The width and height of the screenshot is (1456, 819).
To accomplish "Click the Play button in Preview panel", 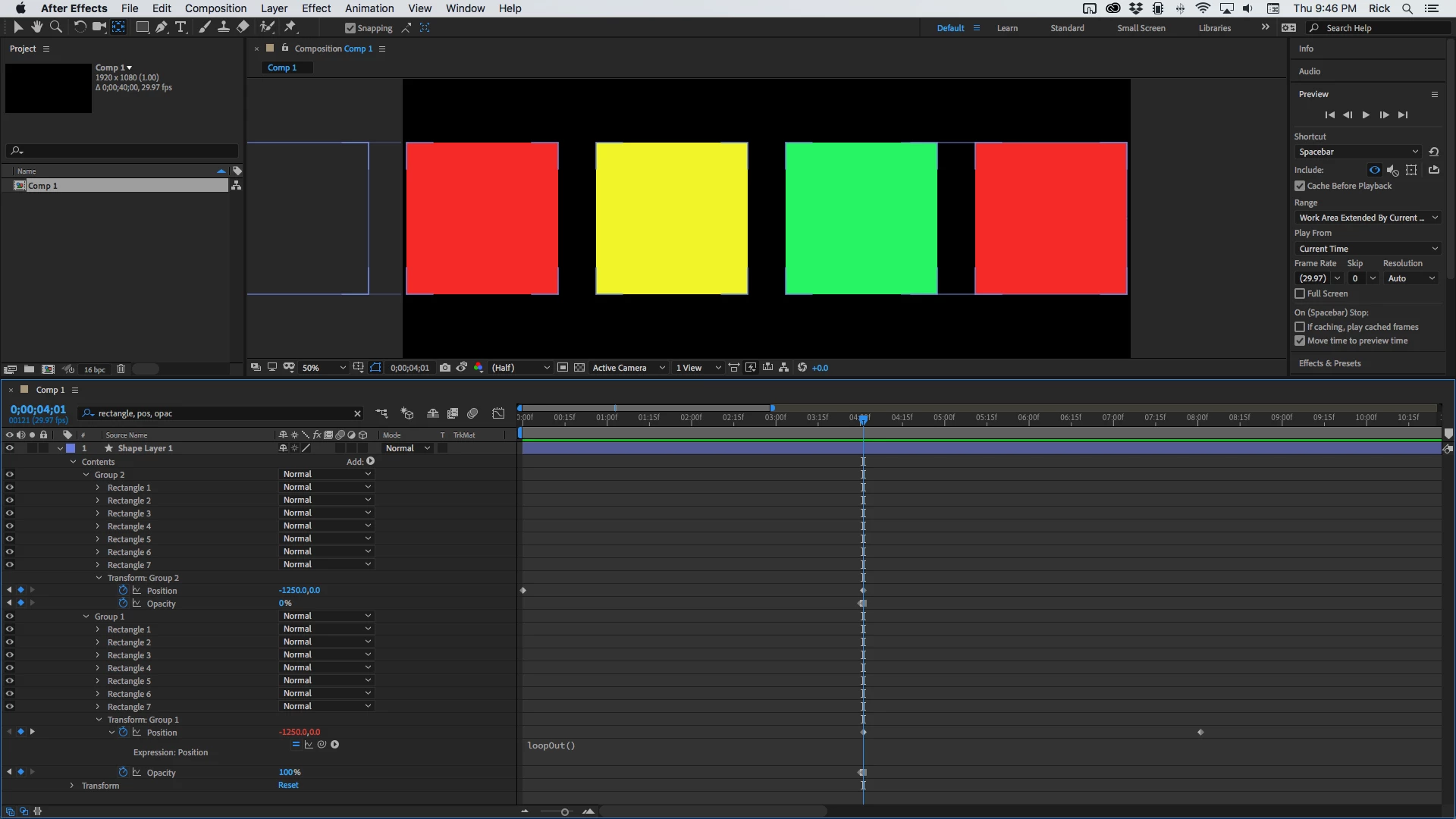I will click(x=1366, y=115).
